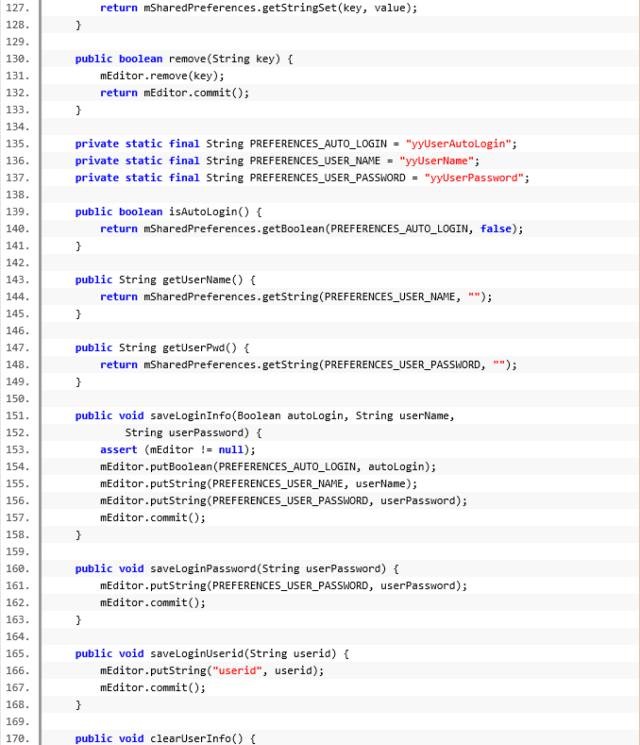Click line number 135 in the gutter
The height and width of the screenshot is (745, 640).
click(x=18, y=143)
